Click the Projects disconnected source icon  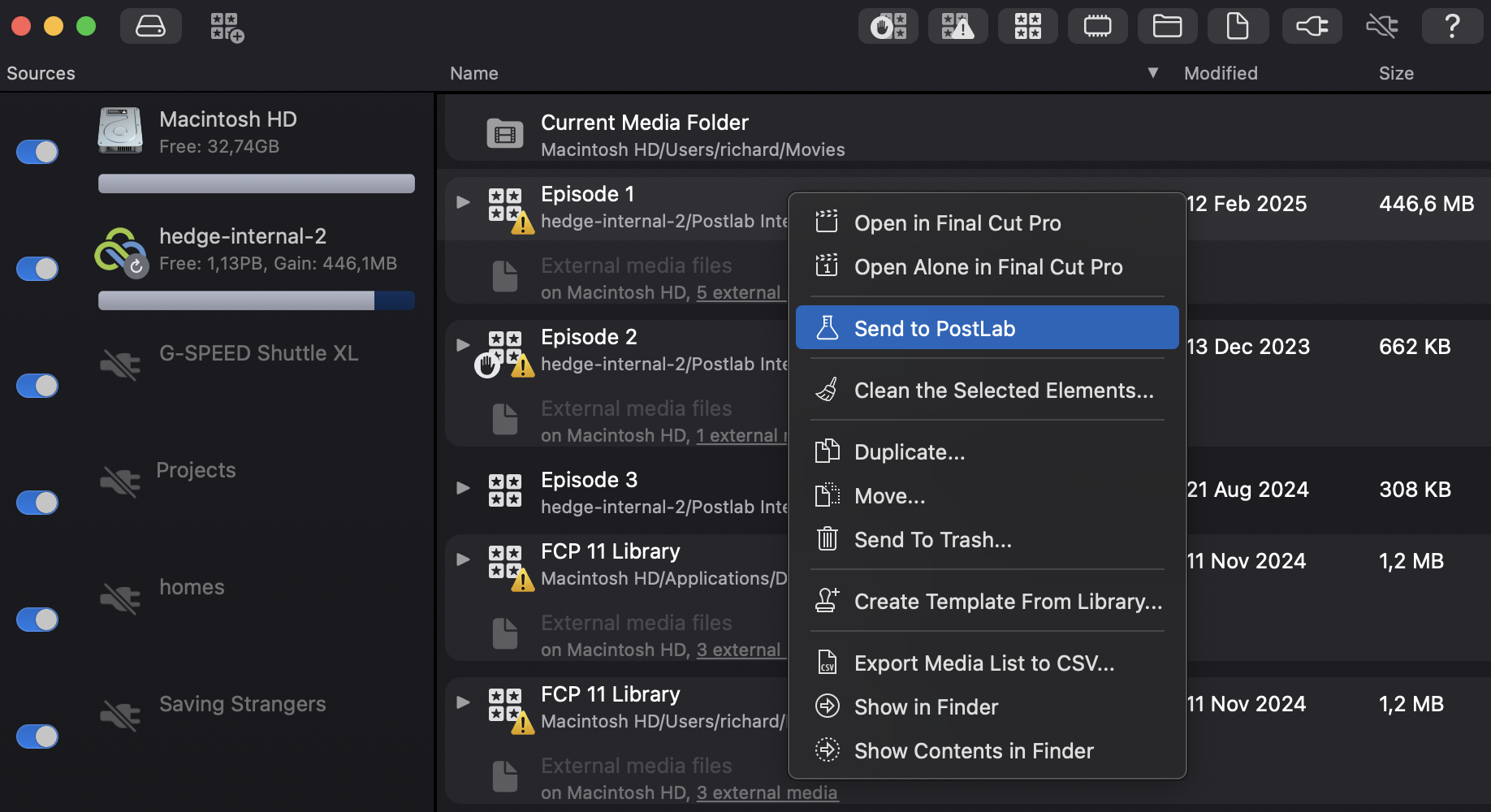[120, 482]
